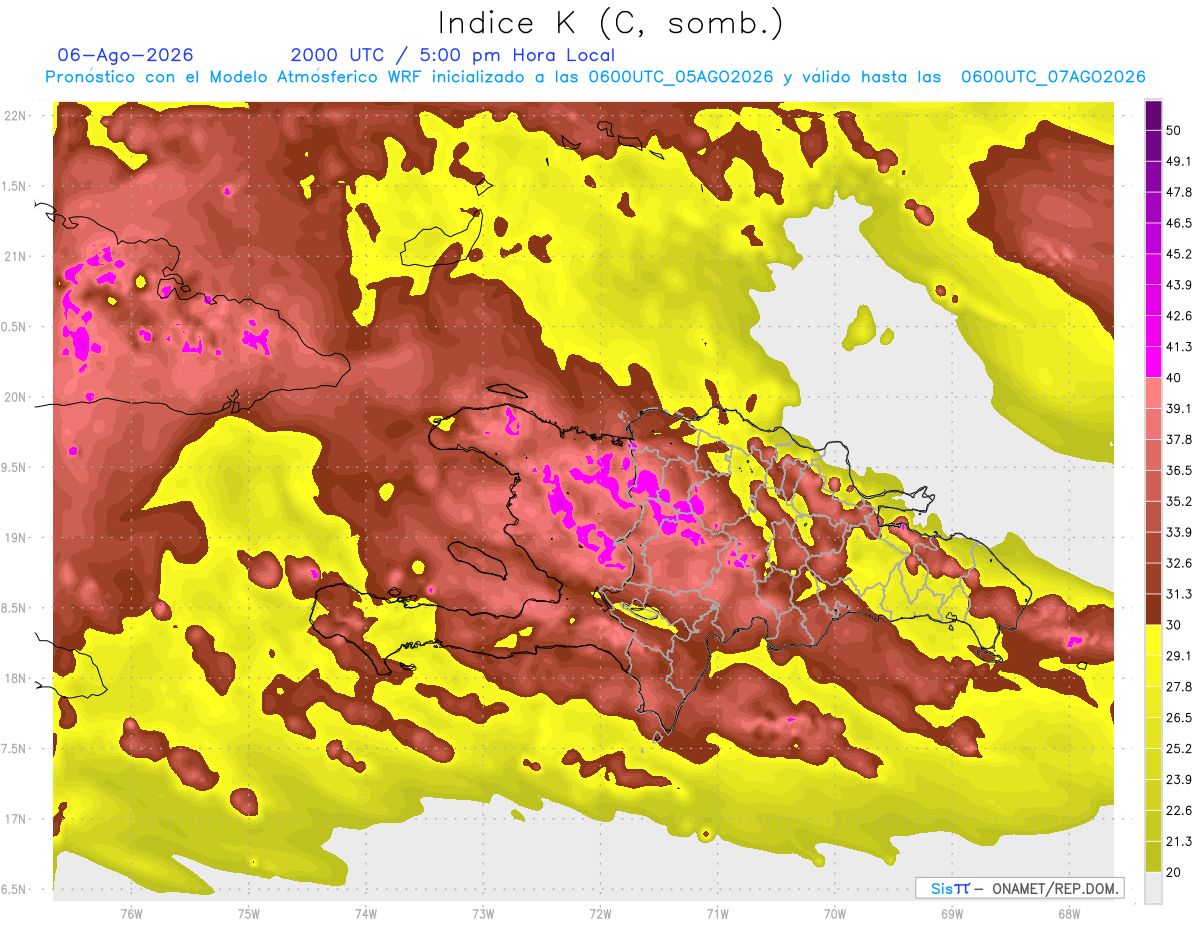This screenshot has width=1200, height=927.
Task: Click the longitude label '68W'
Action: click(x=1069, y=913)
